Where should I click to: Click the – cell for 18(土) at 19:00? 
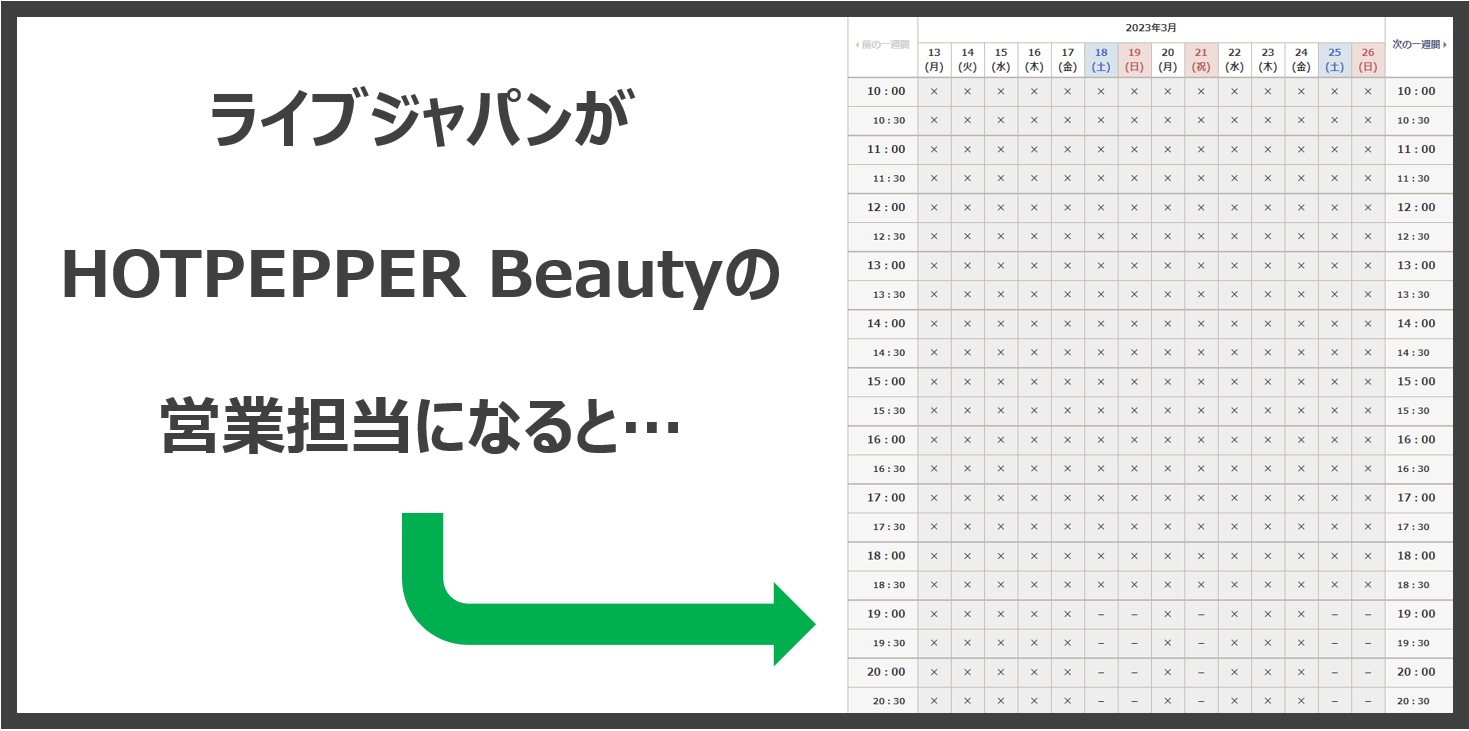click(x=1101, y=614)
